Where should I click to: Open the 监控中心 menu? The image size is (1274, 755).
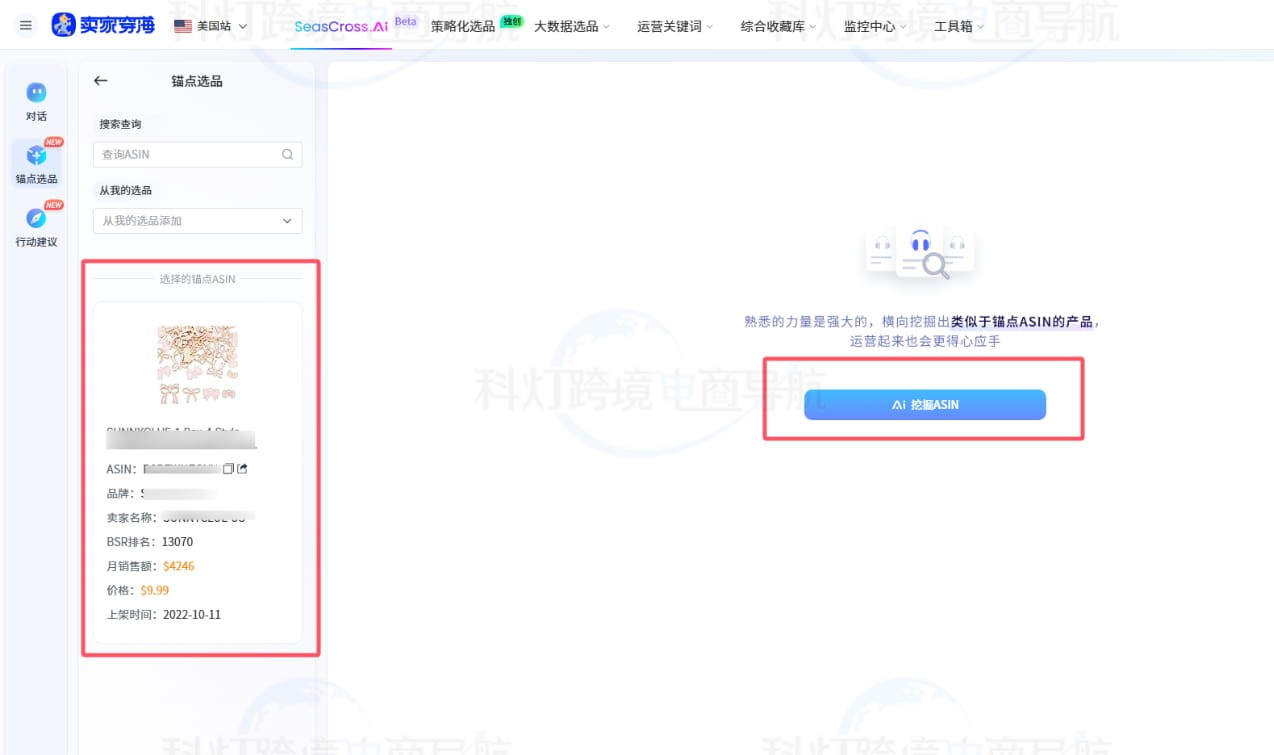click(x=875, y=26)
